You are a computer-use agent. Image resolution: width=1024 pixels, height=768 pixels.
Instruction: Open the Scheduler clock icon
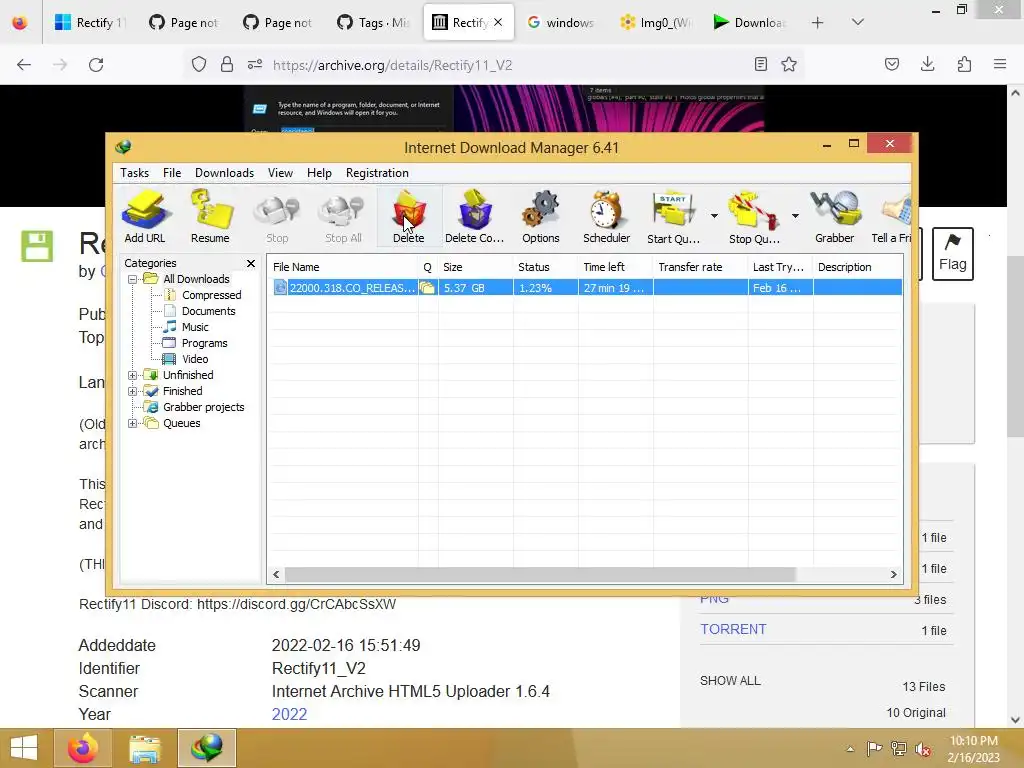click(607, 216)
